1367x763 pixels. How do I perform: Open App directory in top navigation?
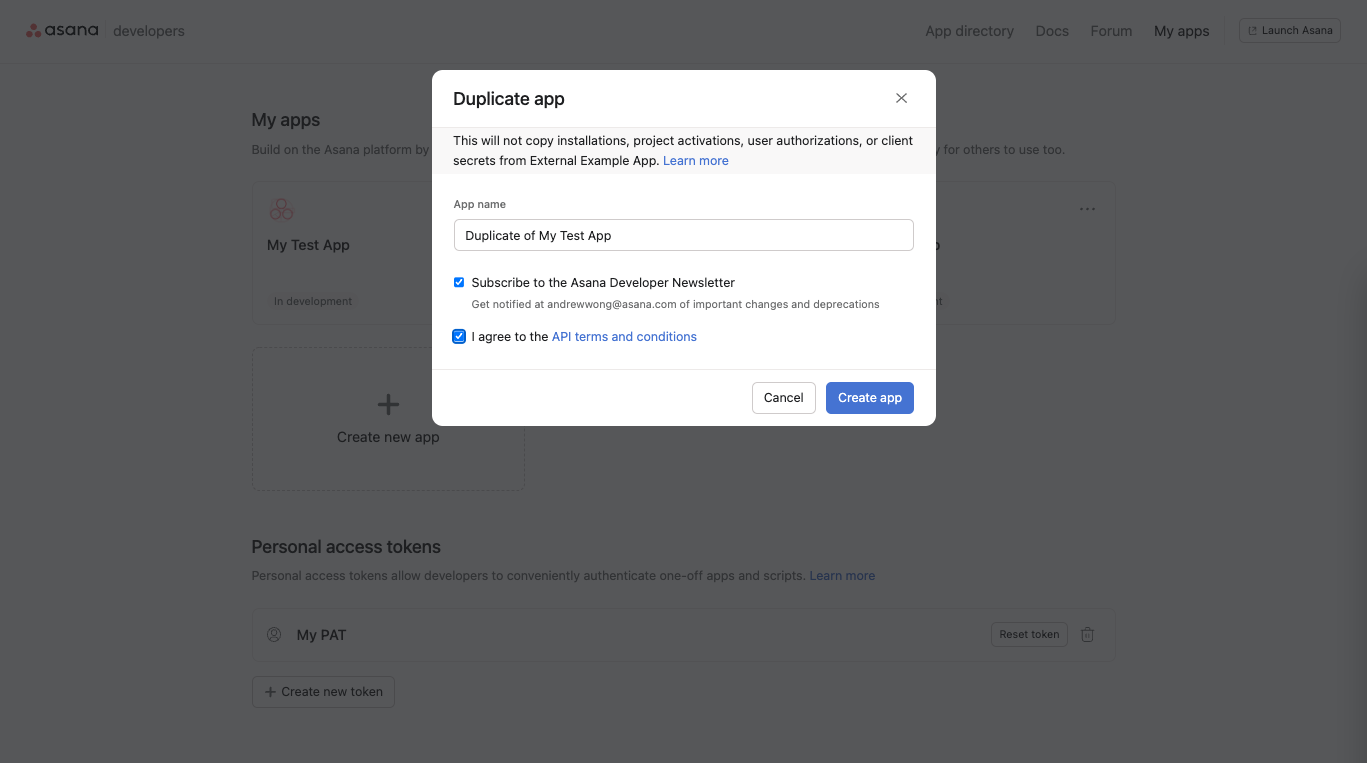(x=969, y=31)
